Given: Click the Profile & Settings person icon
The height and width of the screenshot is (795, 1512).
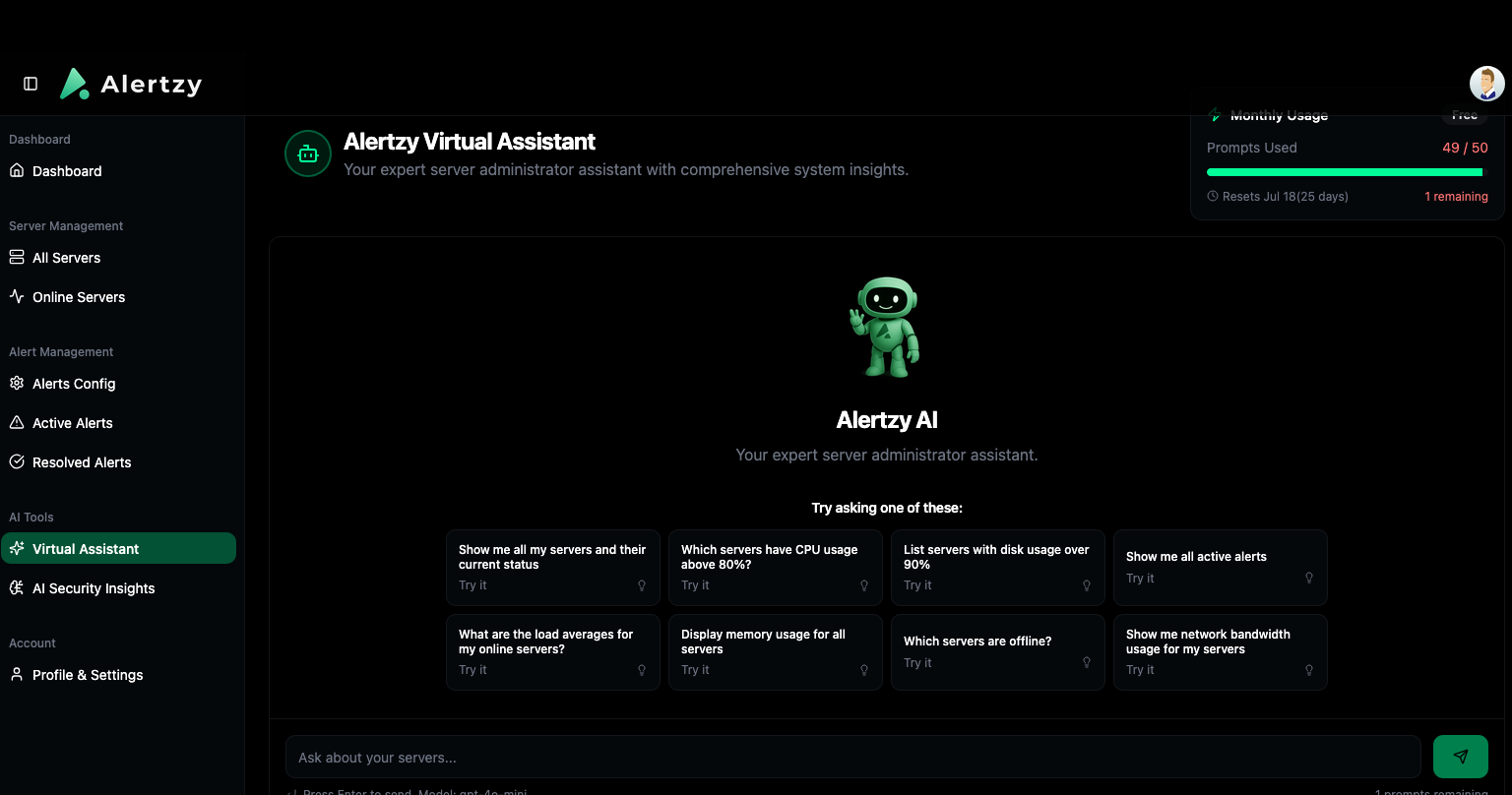Looking at the screenshot, I should click(x=17, y=674).
